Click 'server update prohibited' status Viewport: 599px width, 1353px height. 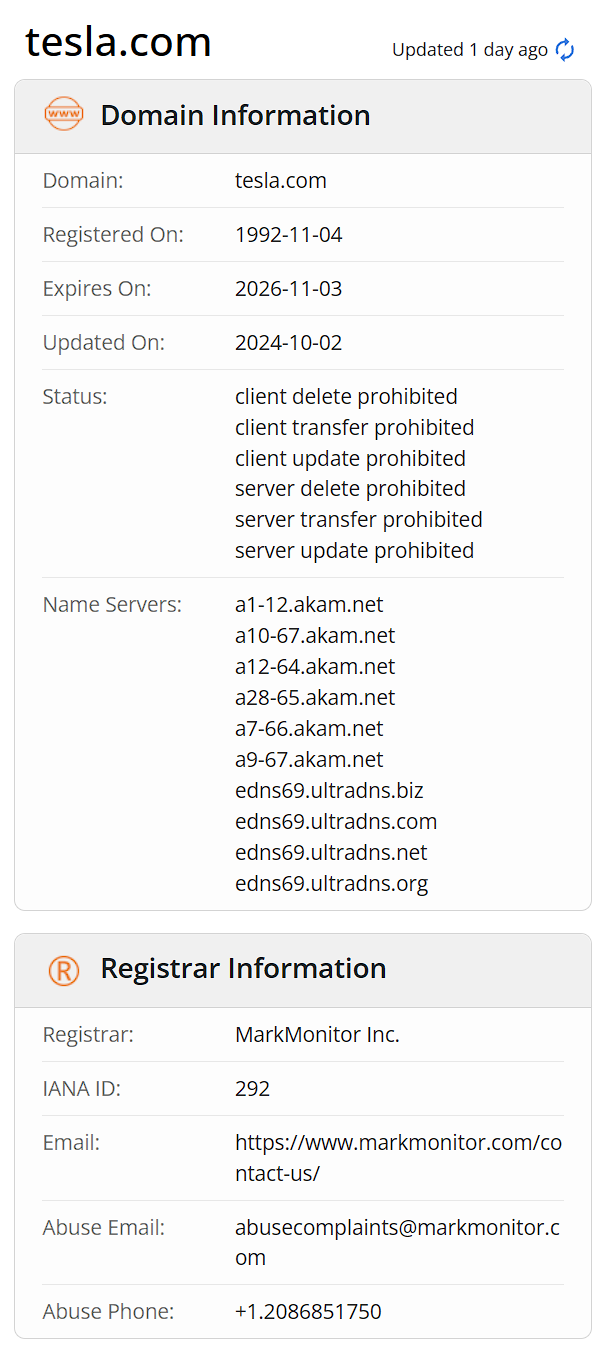[x=355, y=550]
